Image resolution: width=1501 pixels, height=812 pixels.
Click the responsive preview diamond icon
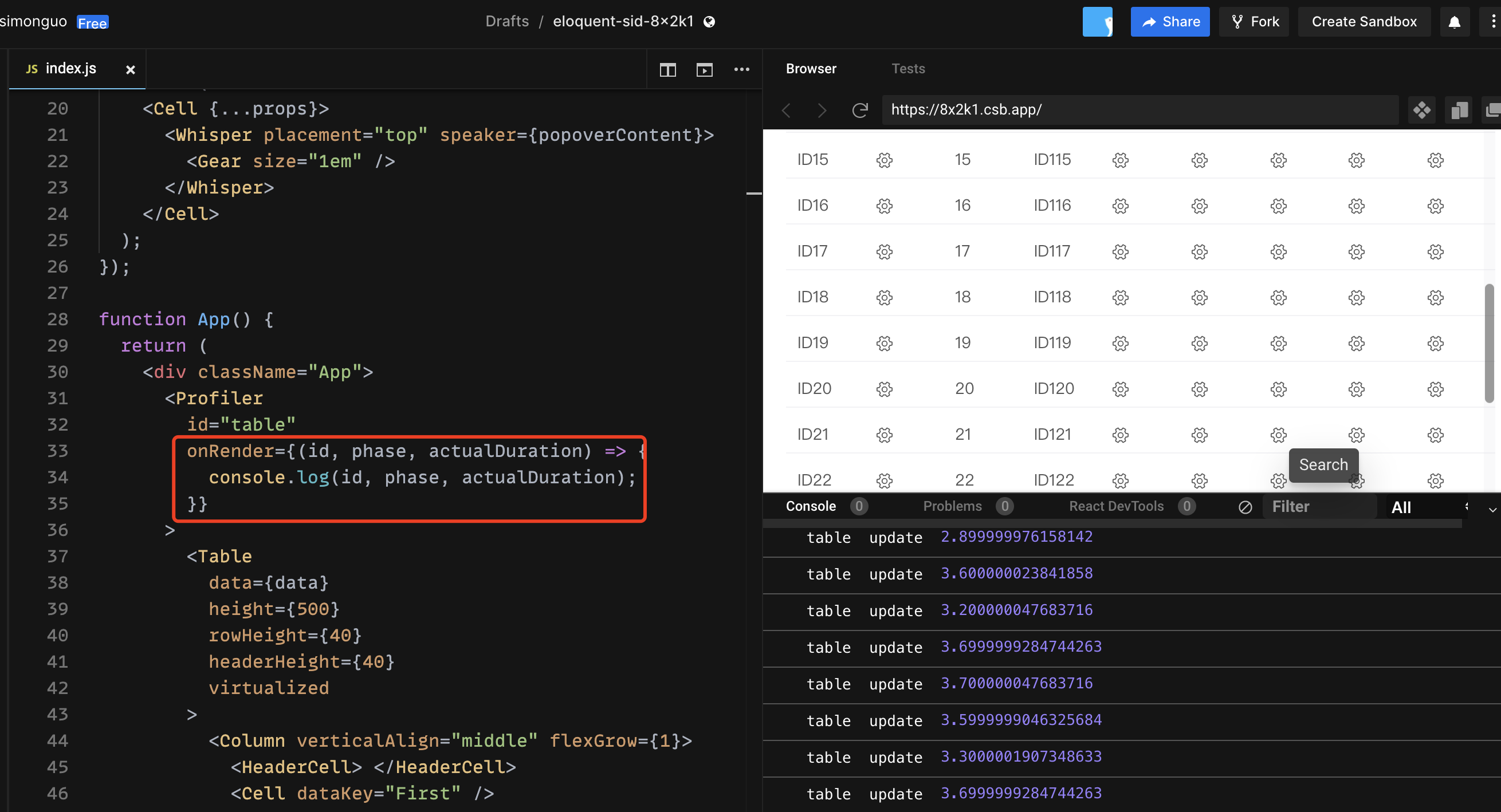1422,110
